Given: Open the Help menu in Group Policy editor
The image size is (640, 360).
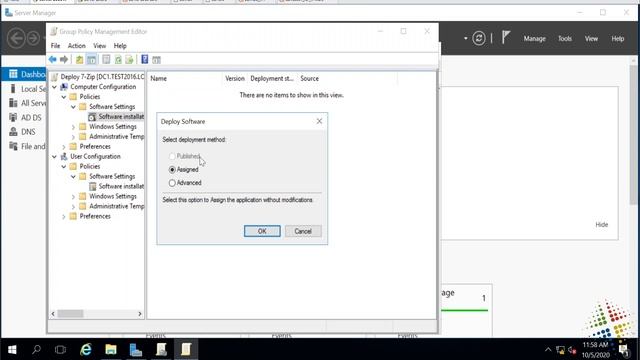Looking at the screenshot, I should coord(120,46).
